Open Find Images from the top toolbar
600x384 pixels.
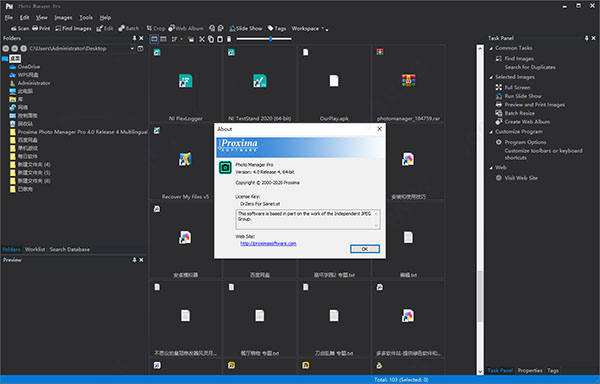[73, 28]
